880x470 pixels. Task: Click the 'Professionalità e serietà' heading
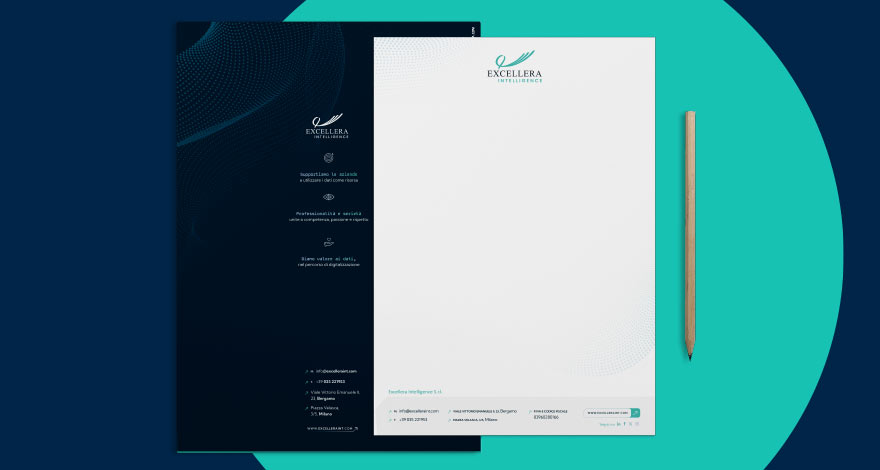[x=328, y=214]
